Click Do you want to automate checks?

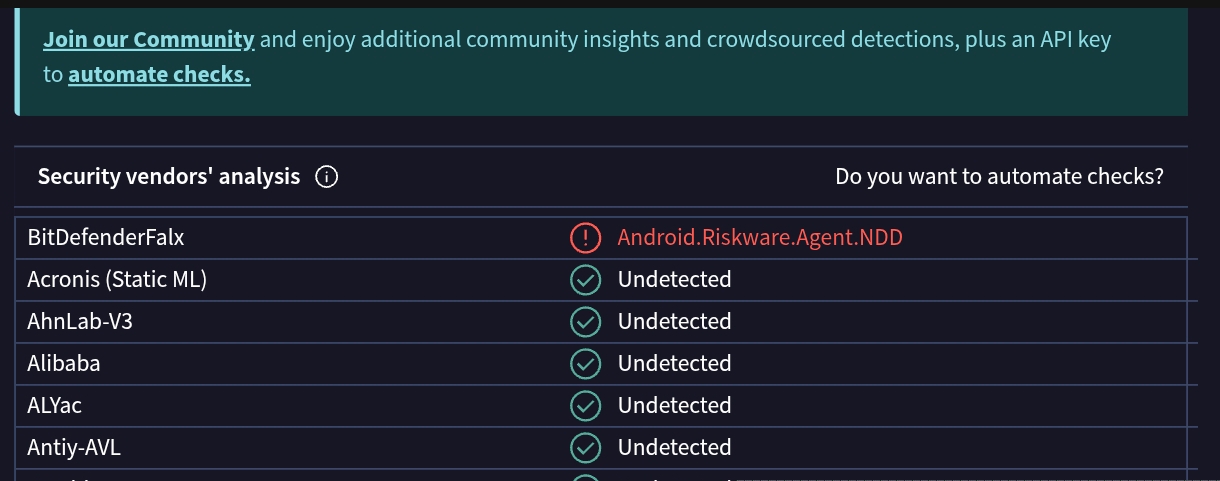[x=999, y=177]
